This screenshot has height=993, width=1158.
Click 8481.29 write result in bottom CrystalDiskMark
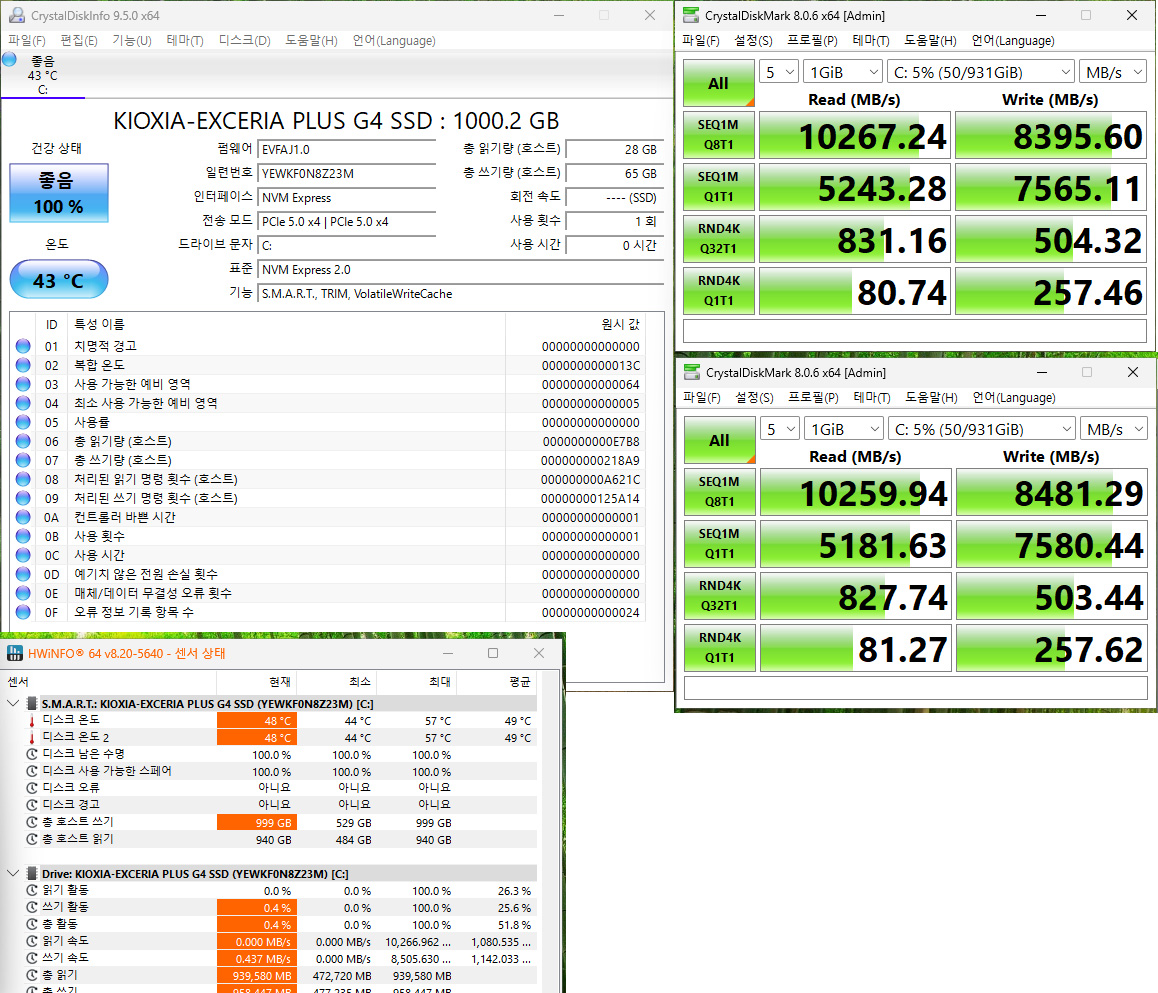[1052, 492]
